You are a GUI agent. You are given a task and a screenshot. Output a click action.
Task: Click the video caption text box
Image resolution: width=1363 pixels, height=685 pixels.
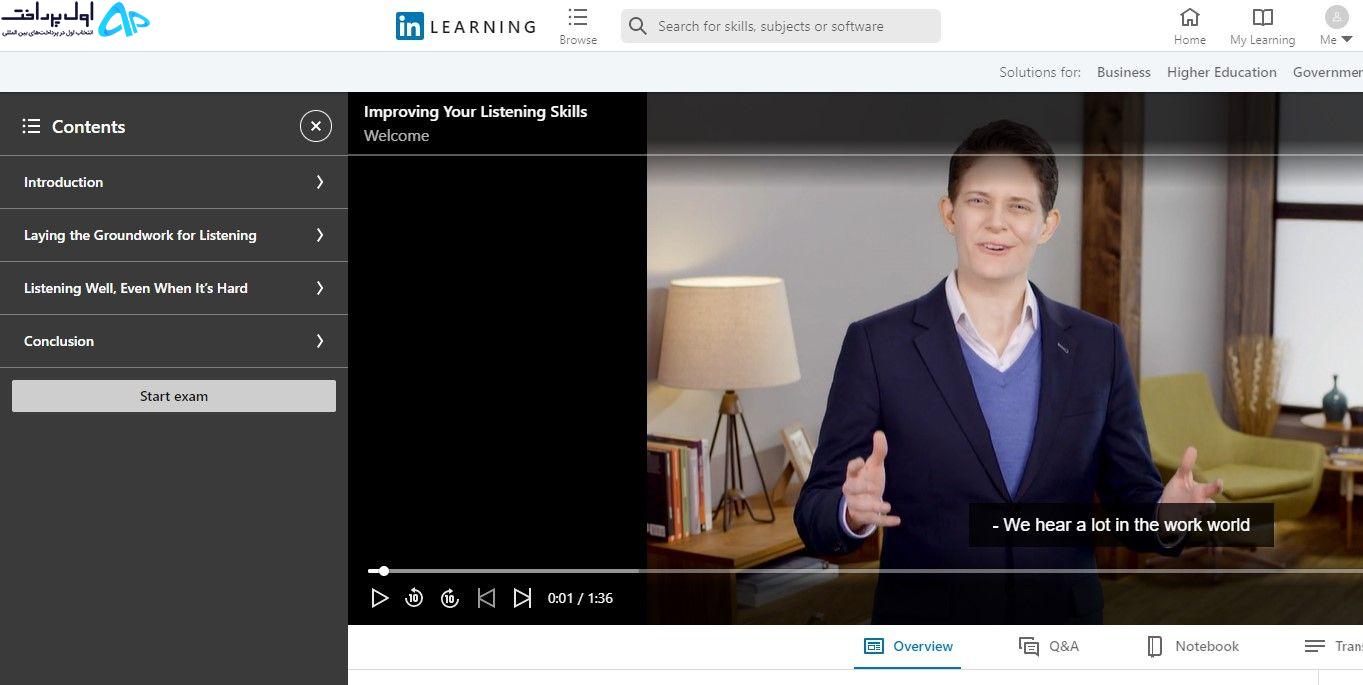click(x=1121, y=525)
